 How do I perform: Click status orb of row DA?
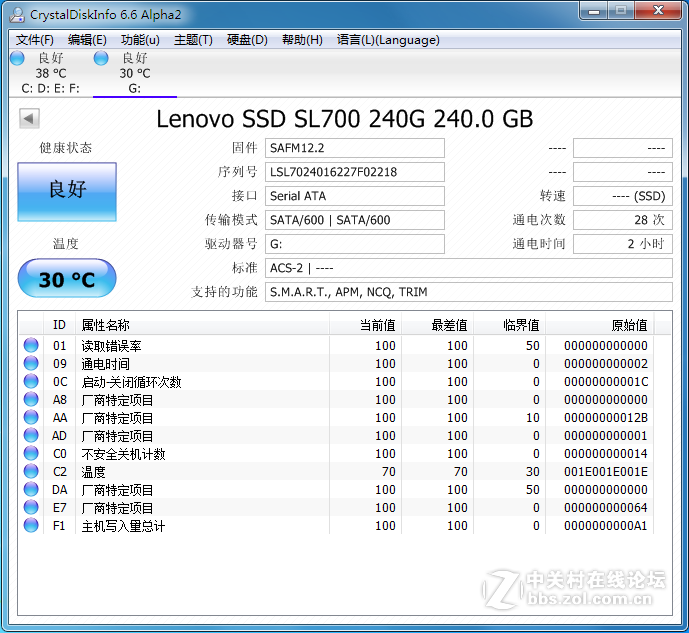pos(31,489)
